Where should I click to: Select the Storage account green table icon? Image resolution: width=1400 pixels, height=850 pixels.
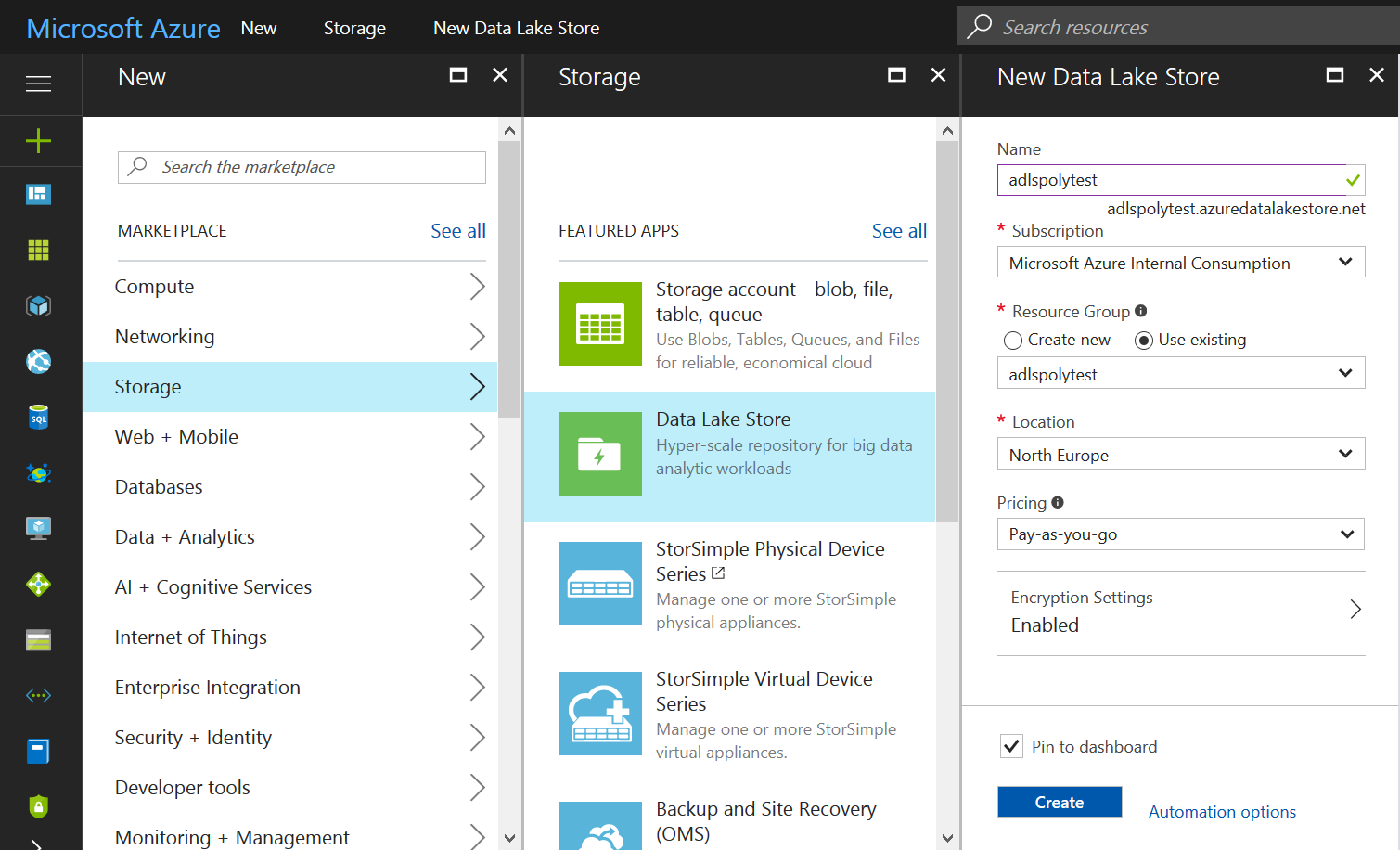(600, 324)
